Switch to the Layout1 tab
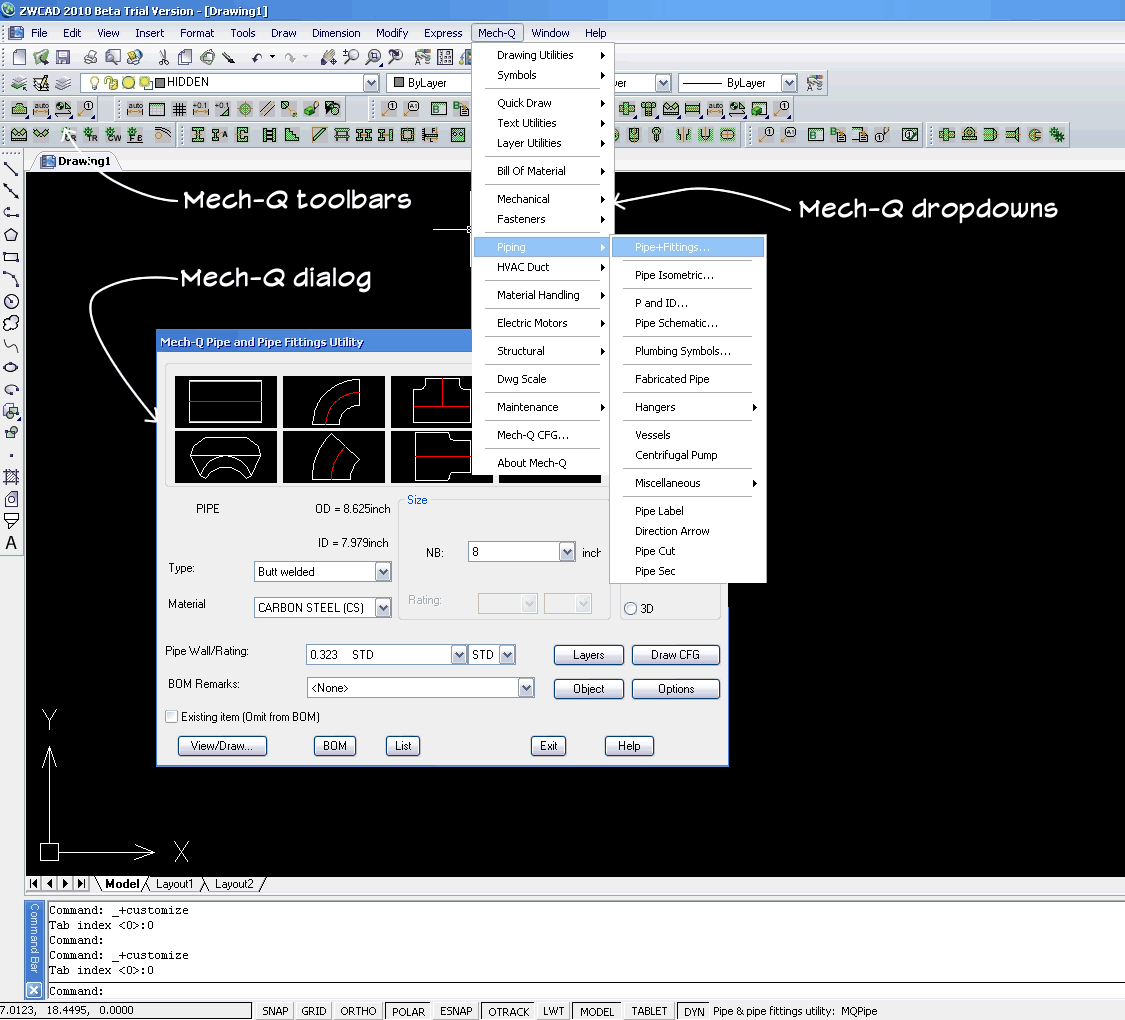The height and width of the screenshot is (1020, 1125). [175, 883]
